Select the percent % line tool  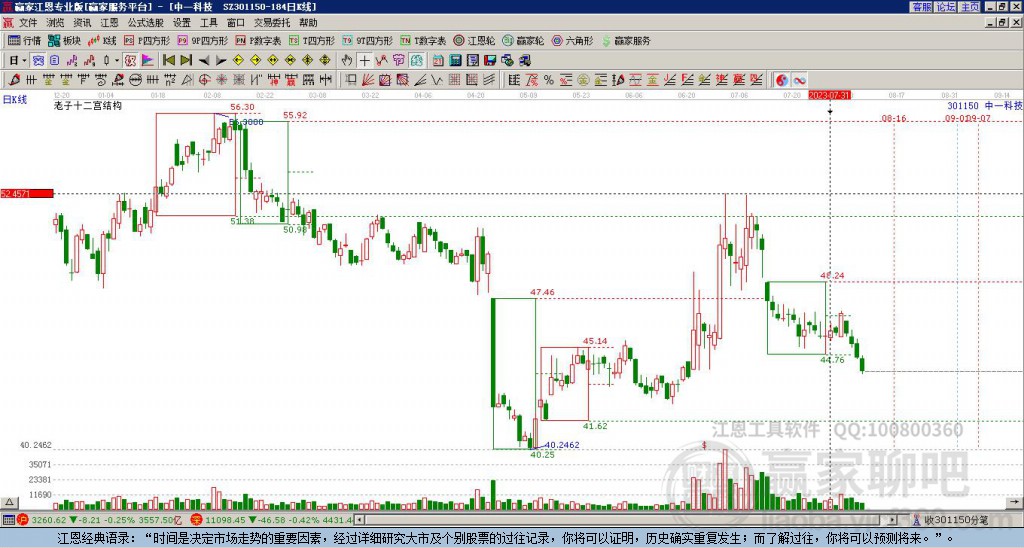tap(549, 80)
